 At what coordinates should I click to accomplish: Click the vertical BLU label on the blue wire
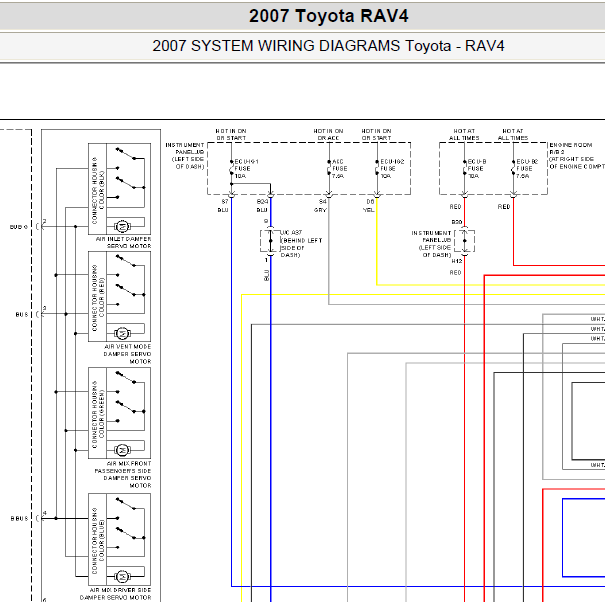pos(266,275)
